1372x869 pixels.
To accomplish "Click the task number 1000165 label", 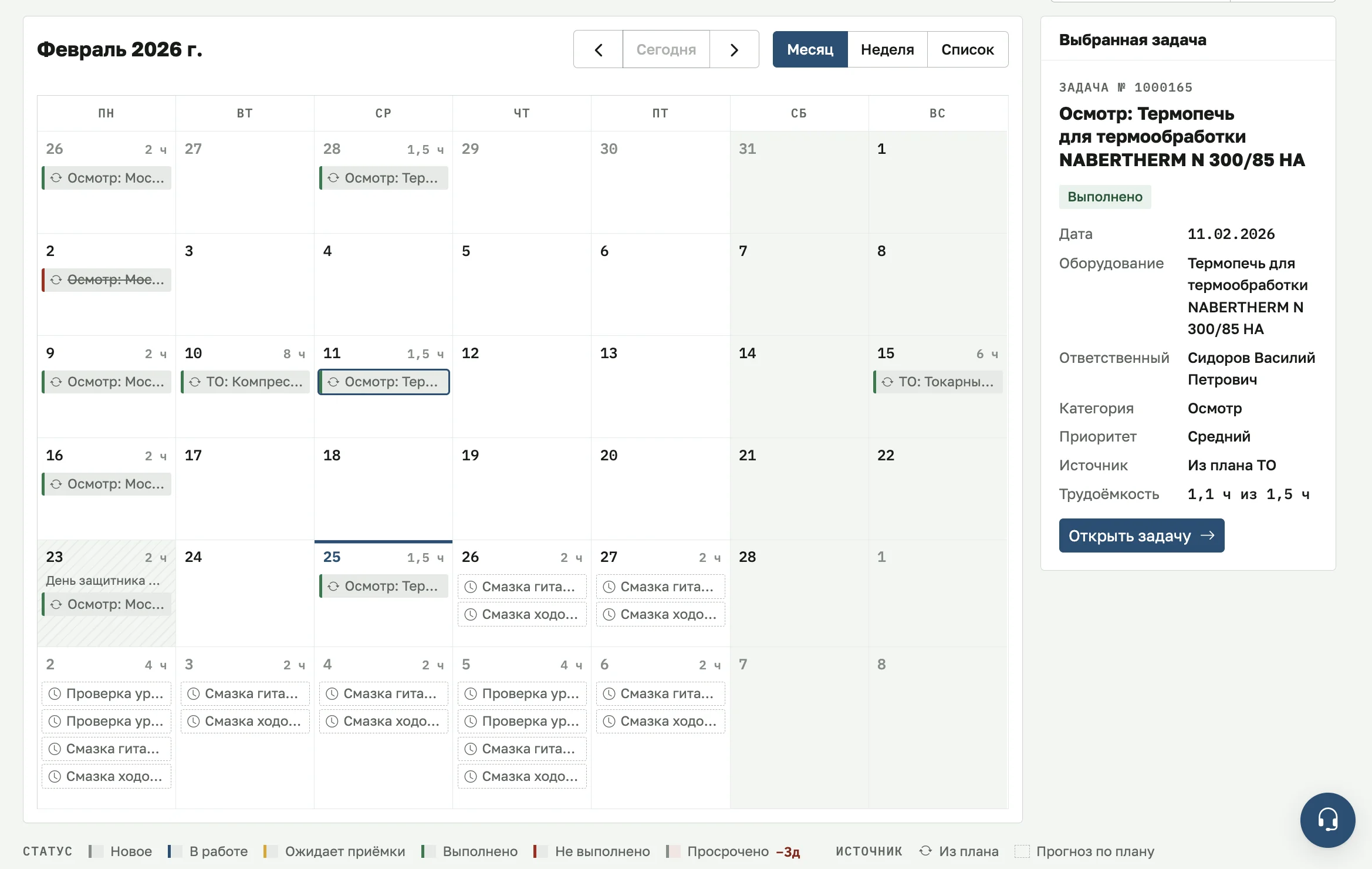I will (x=1126, y=87).
